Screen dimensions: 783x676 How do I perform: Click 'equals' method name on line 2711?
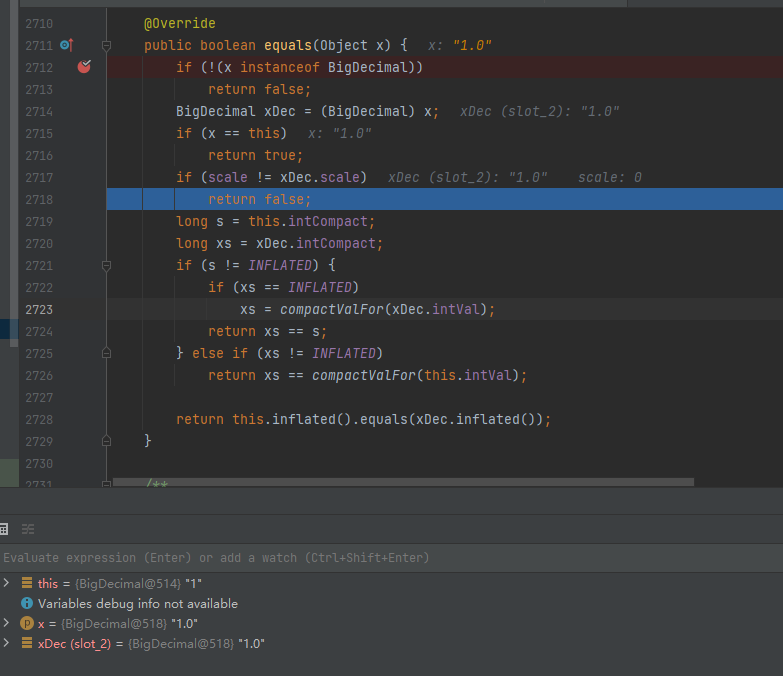(x=288, y=45)
